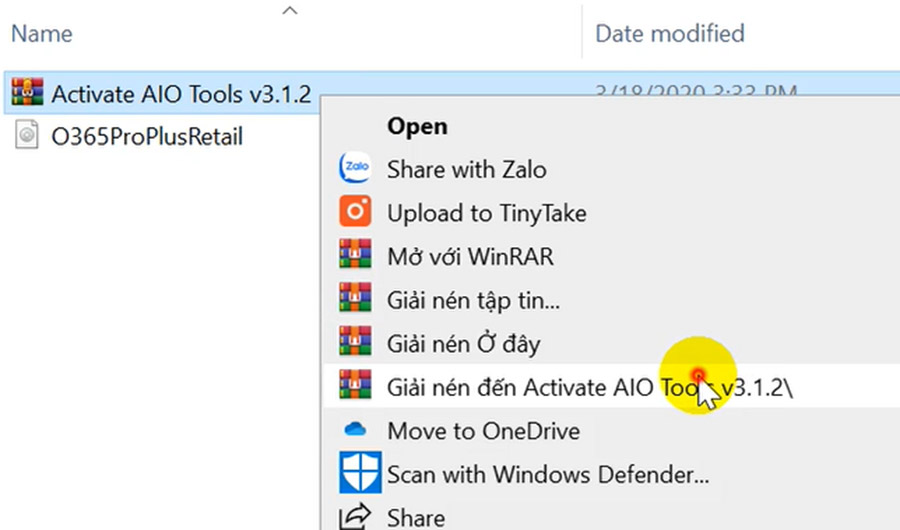The image size is (900, 530).
Task: Click the O365ProPlusRetail file icon
Action: (x=26, y=135)
